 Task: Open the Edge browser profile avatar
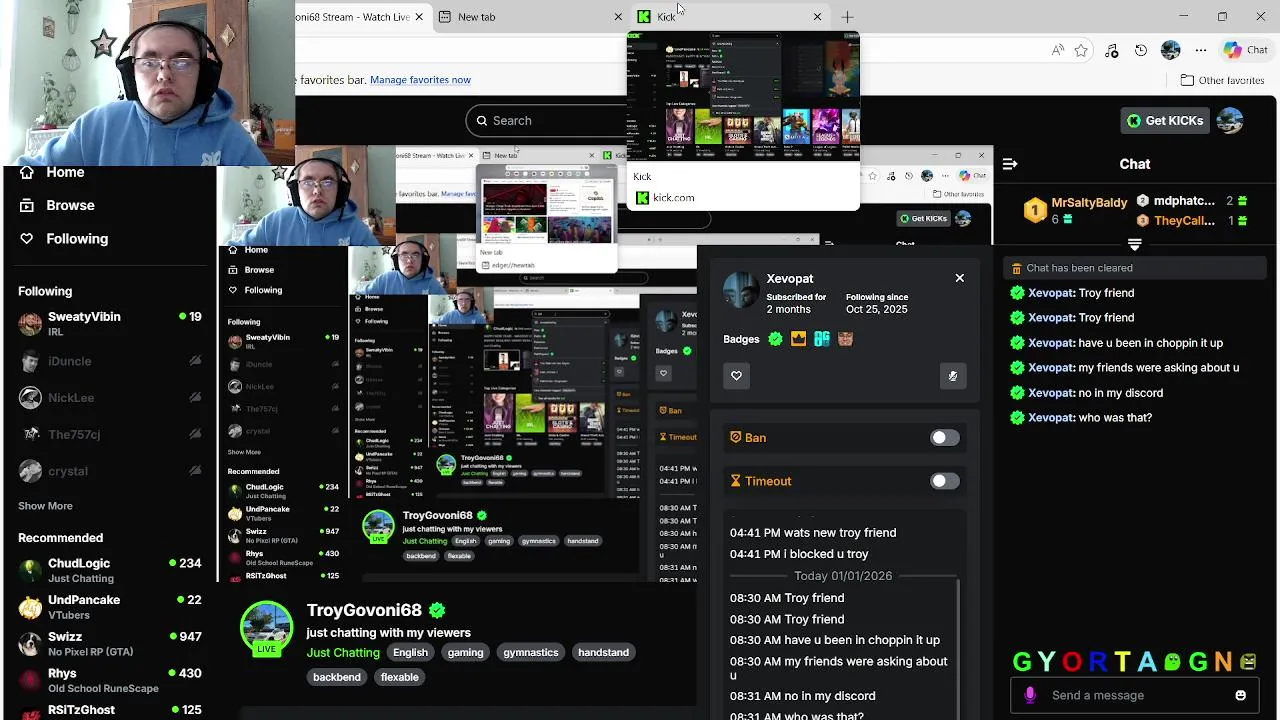1170,50
